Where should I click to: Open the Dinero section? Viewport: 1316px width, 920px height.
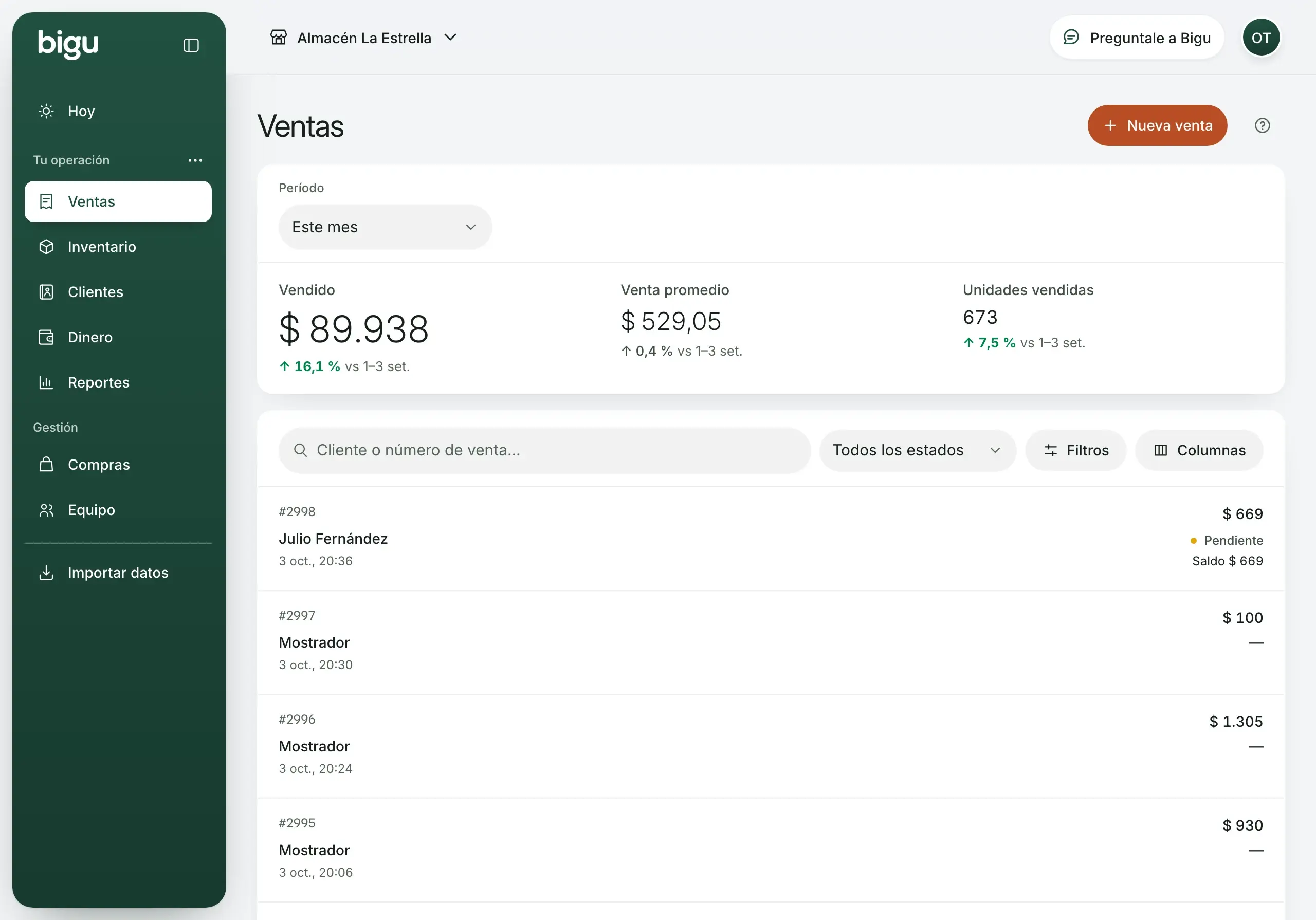pyautogui.click(x=118, y=337)
